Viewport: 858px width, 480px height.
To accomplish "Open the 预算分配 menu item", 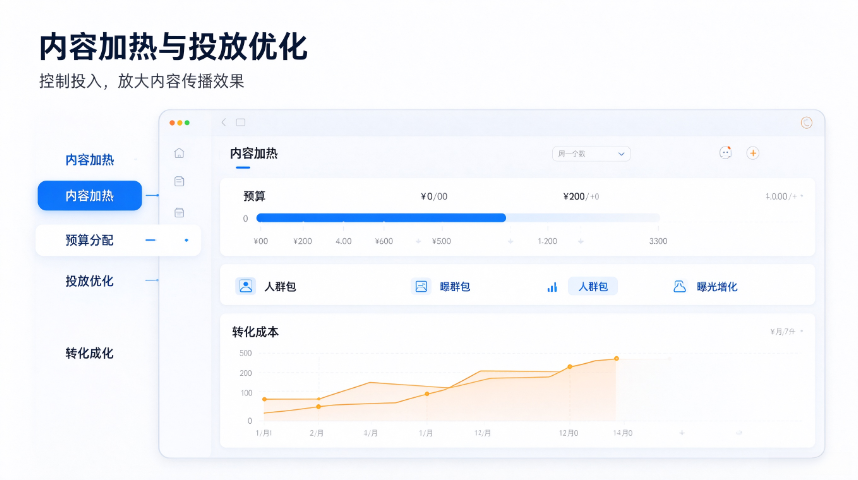I will tap(118, 240).
